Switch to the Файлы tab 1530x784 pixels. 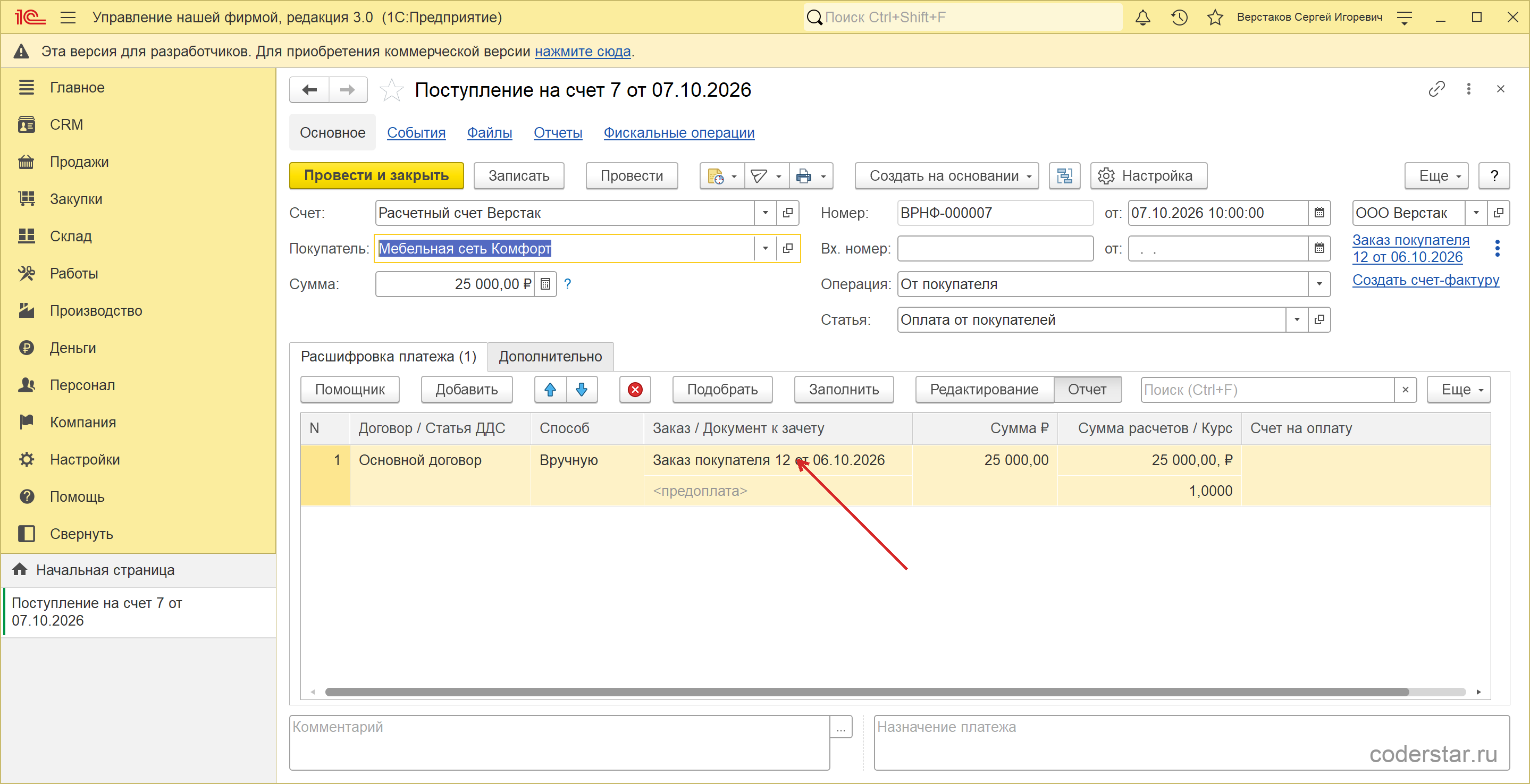click(490, 132)
